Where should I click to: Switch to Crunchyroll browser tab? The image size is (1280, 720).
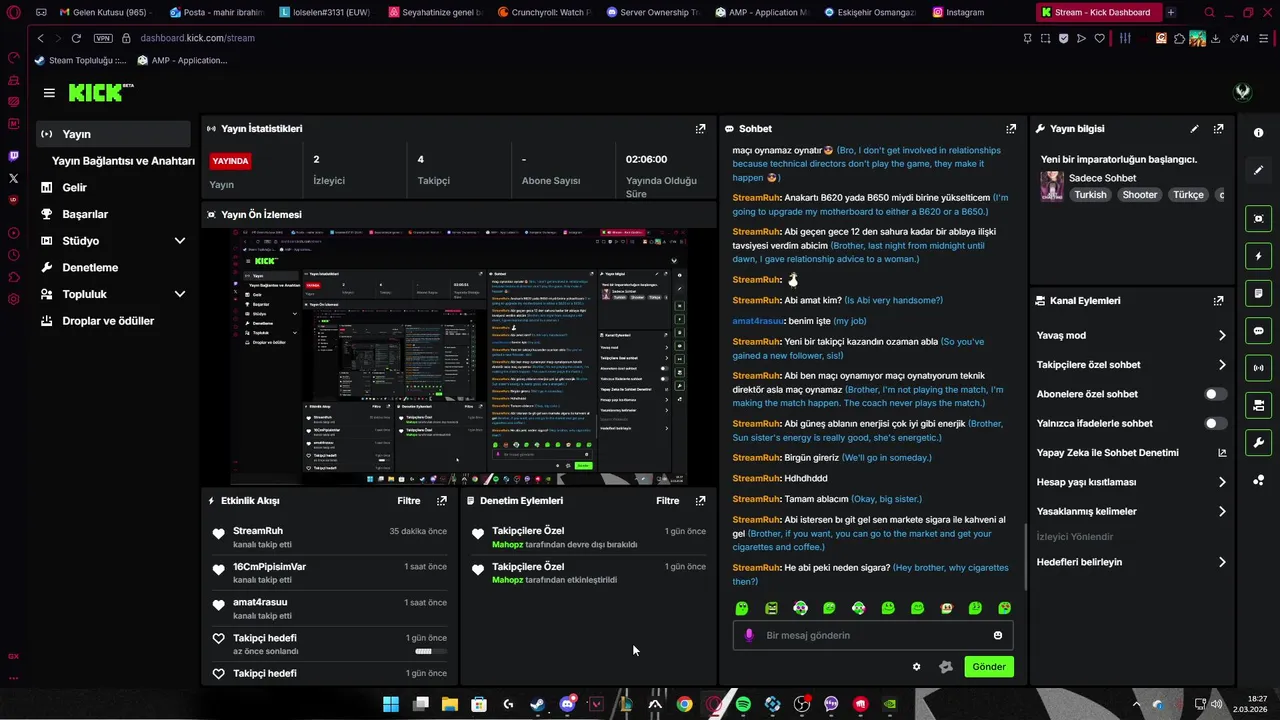546,13
